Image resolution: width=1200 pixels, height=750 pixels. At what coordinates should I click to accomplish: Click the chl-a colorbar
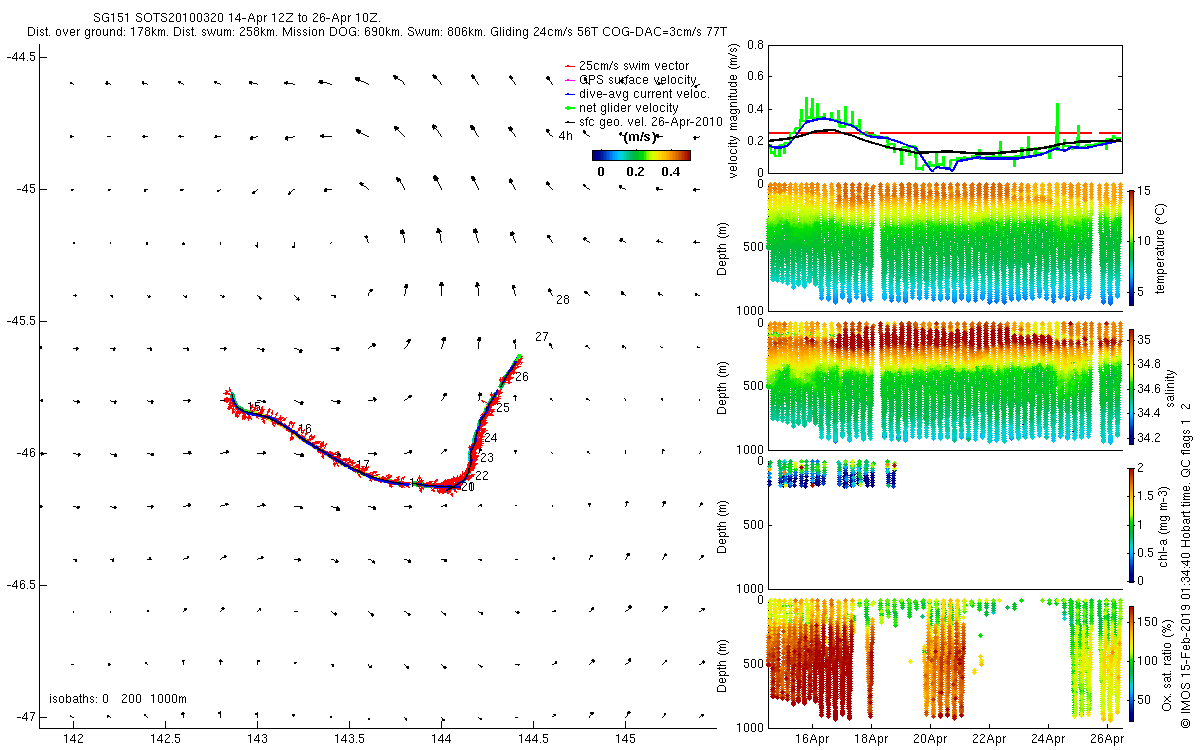tap(1132, 524)
